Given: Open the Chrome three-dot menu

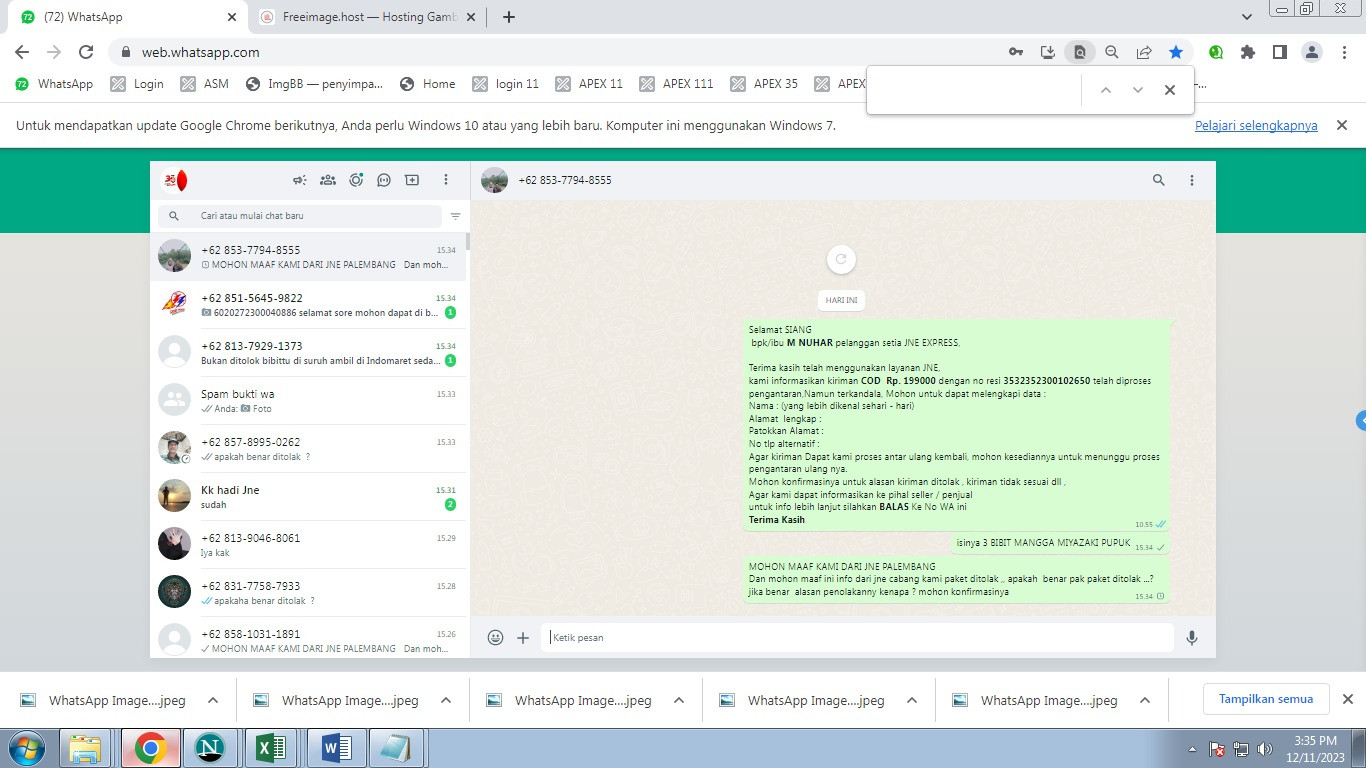Looking at the screenshot, I should 1343,52.
